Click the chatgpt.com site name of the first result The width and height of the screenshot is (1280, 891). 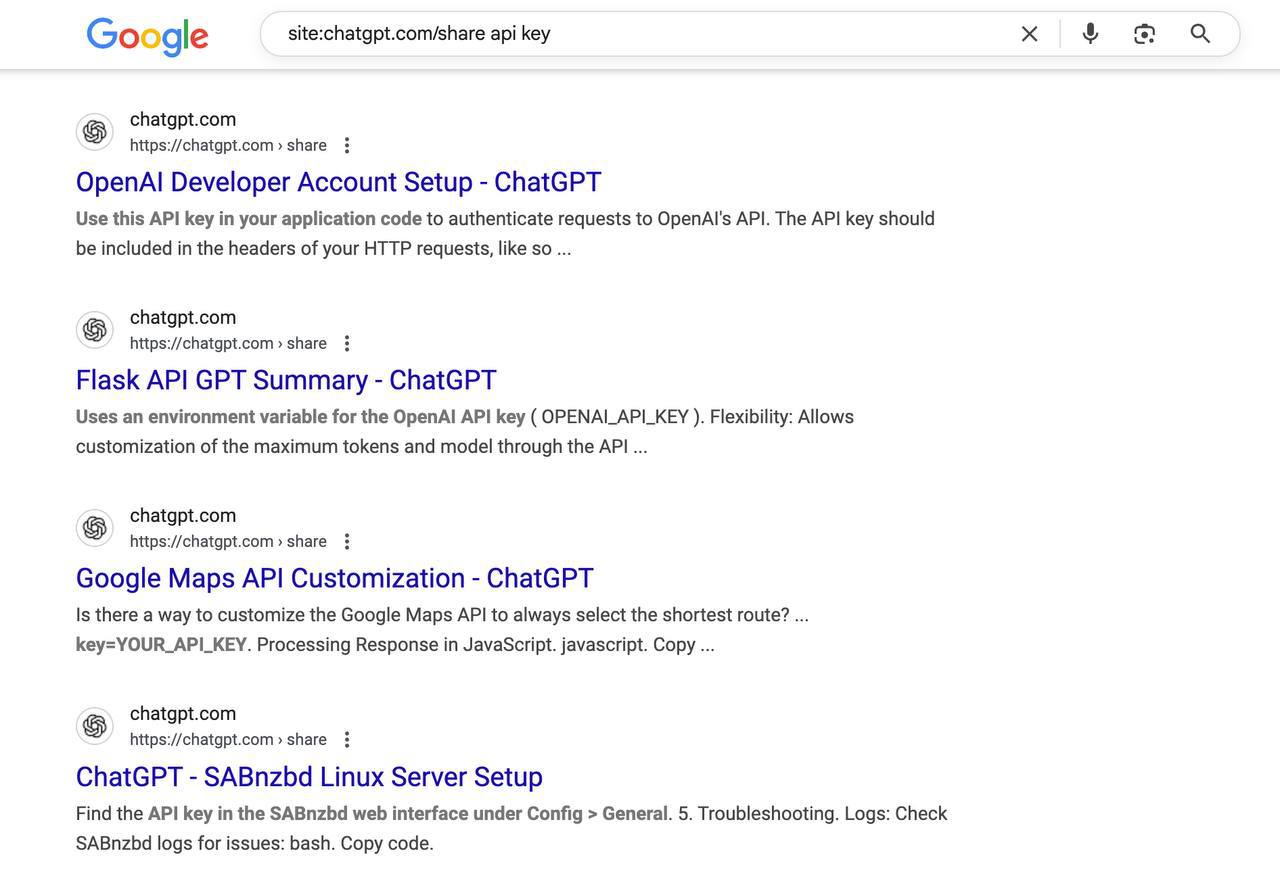click(183, 120)
